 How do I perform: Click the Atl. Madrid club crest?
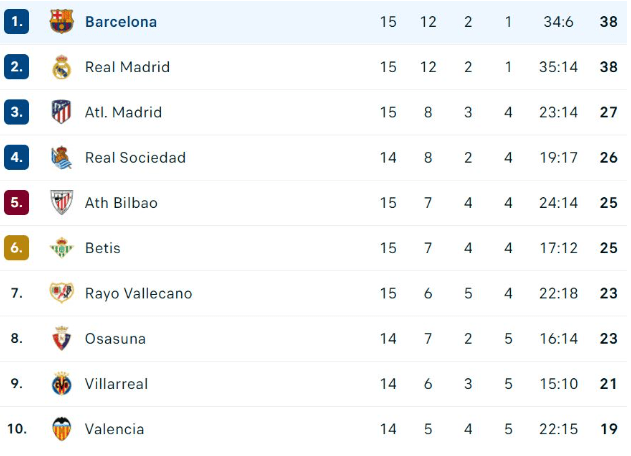tap(61, 112)
